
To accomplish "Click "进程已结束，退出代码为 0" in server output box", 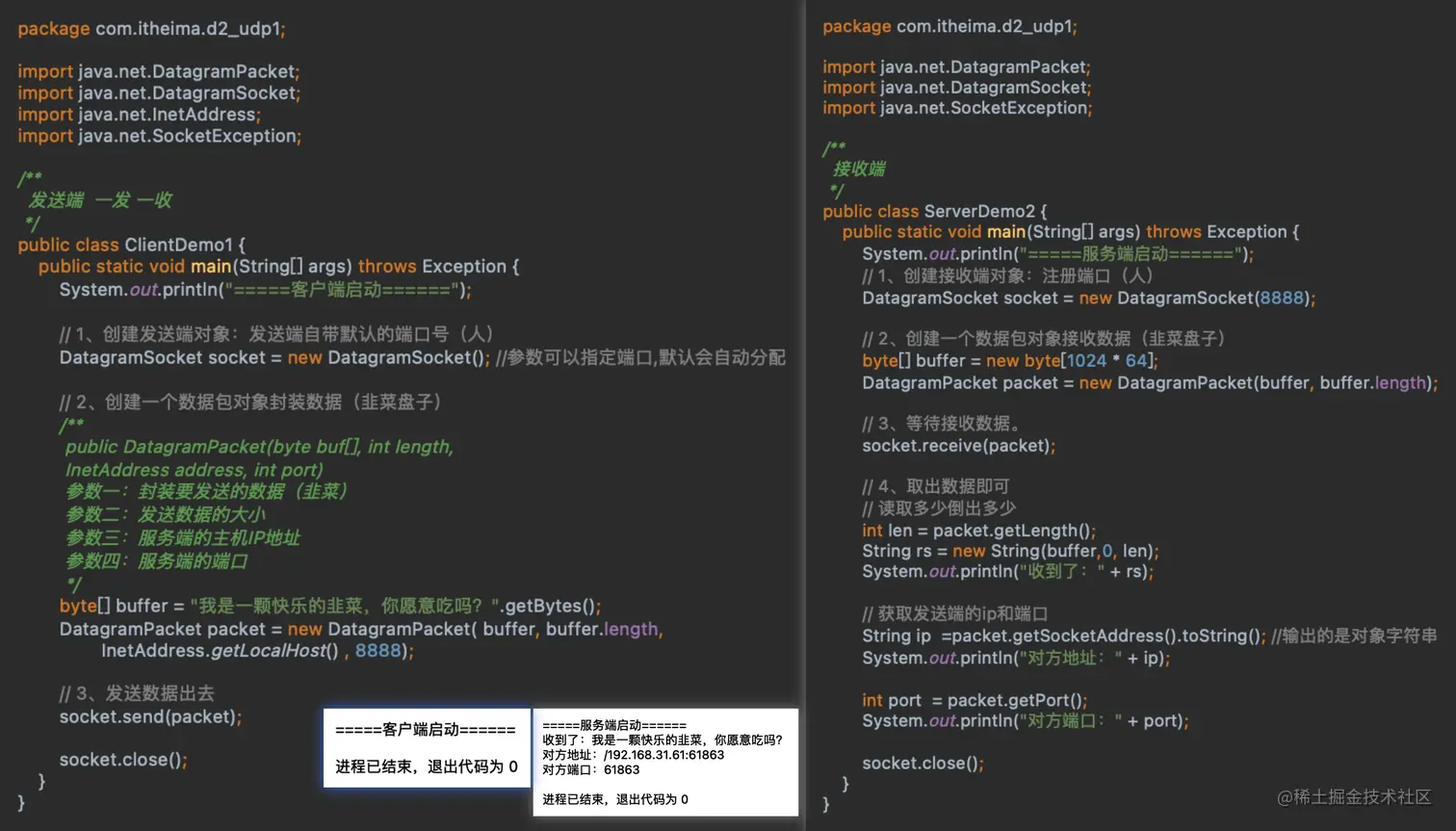I will click(615, 799).
